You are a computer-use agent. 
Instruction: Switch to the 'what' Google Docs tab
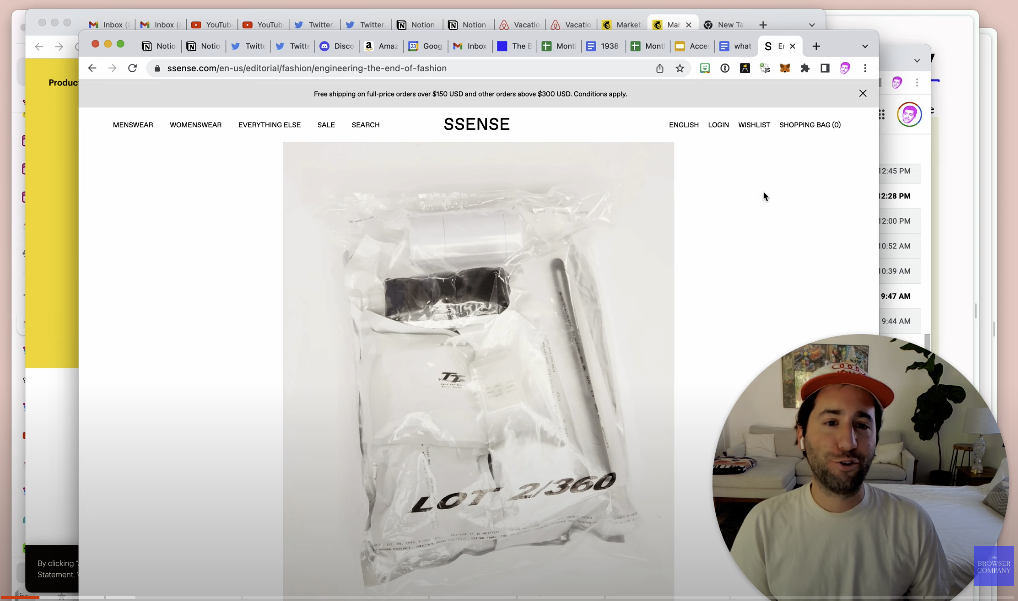click(736, 46)
